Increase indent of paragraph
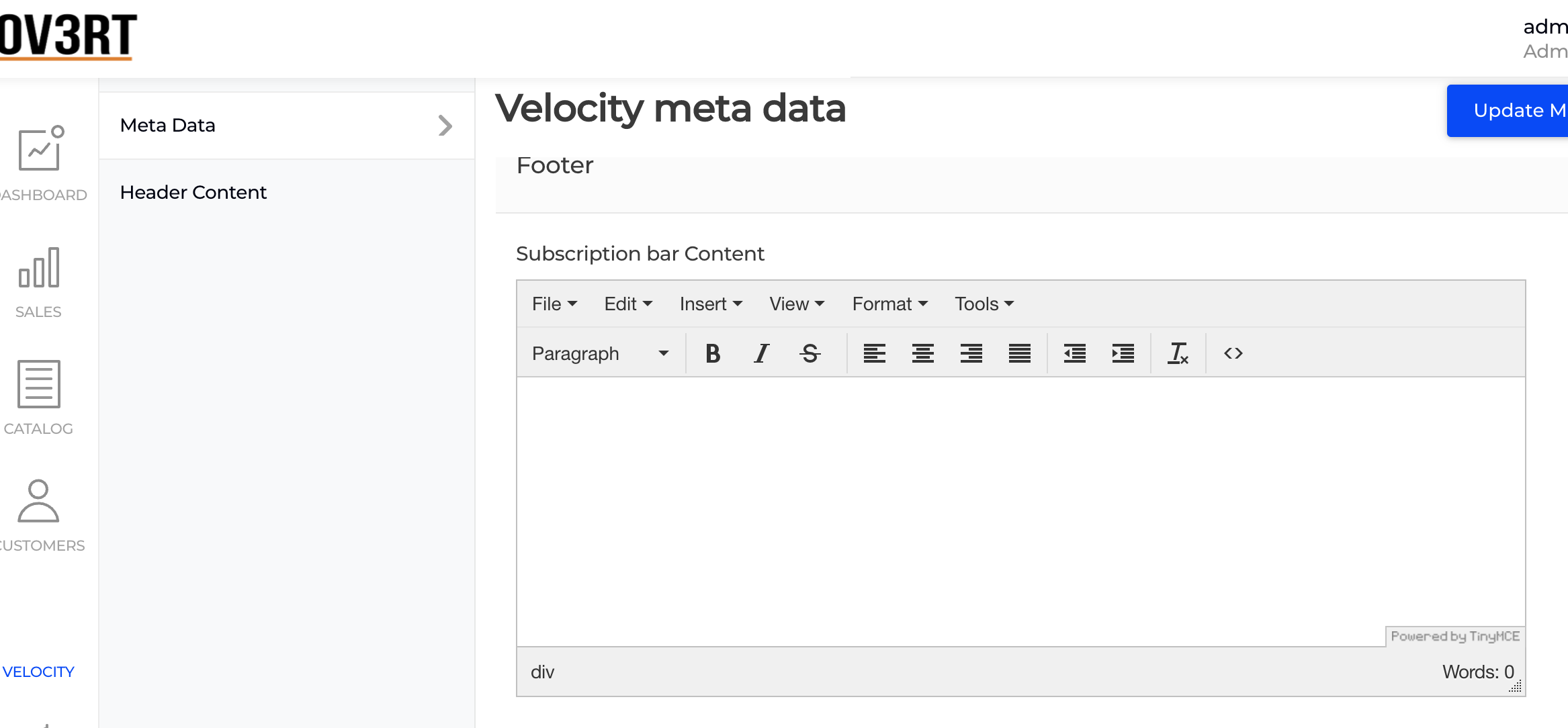The image size is (1568, 728). 1123,353
